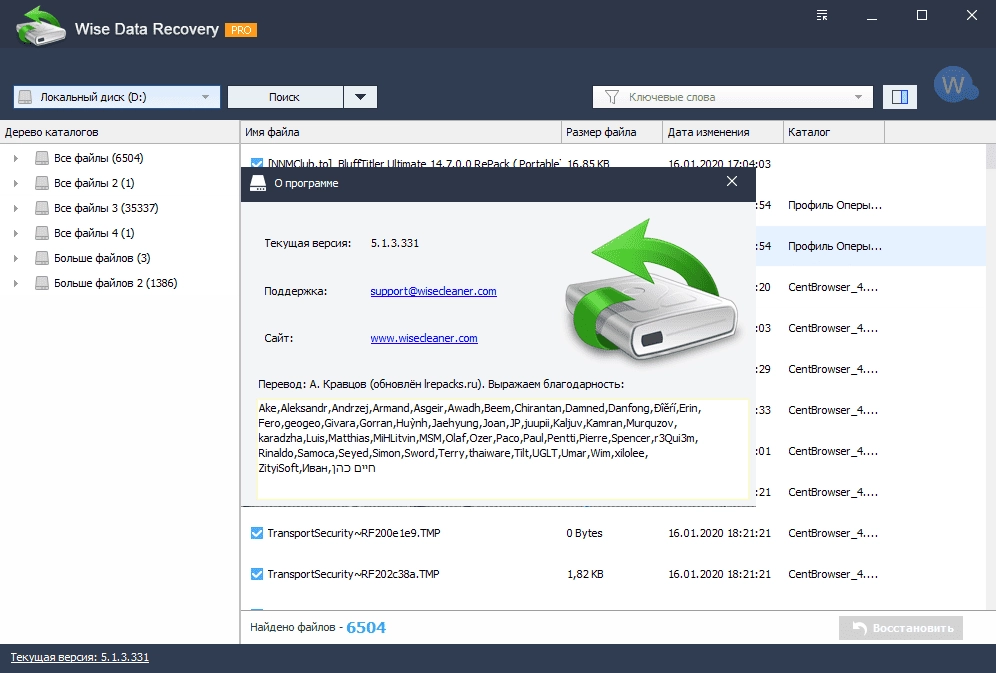Click the О программе dialog title icon
This screenshot has width=996, height=673.
tap(258, 183)
